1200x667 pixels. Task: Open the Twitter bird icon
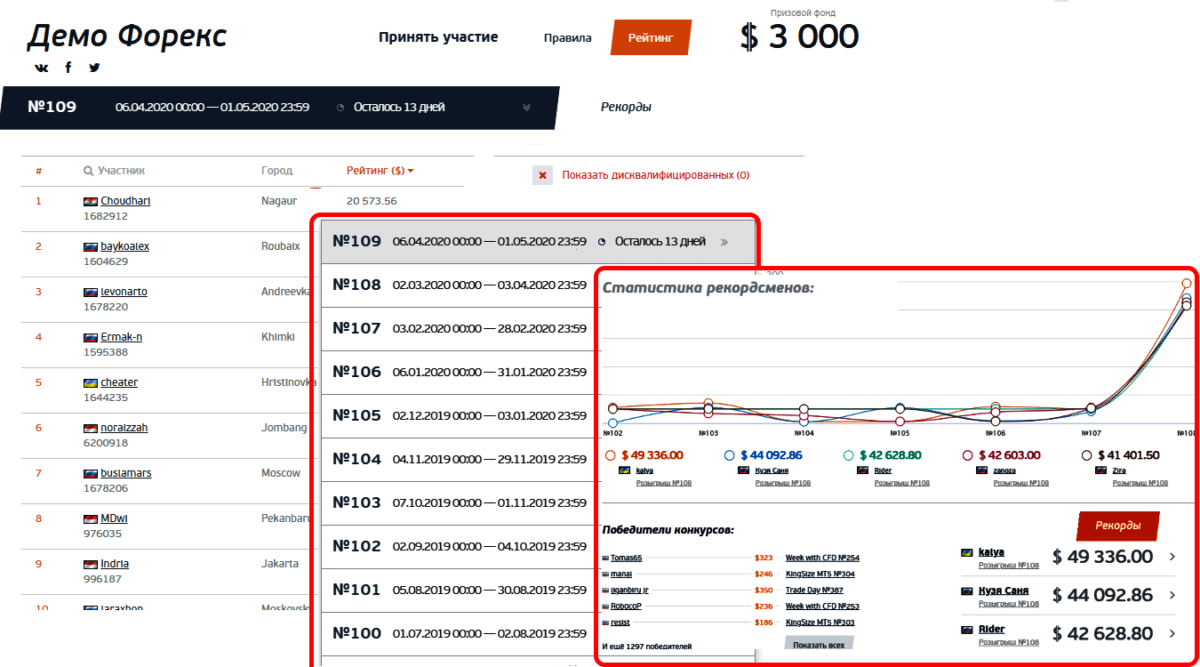(x=94, y=68)
